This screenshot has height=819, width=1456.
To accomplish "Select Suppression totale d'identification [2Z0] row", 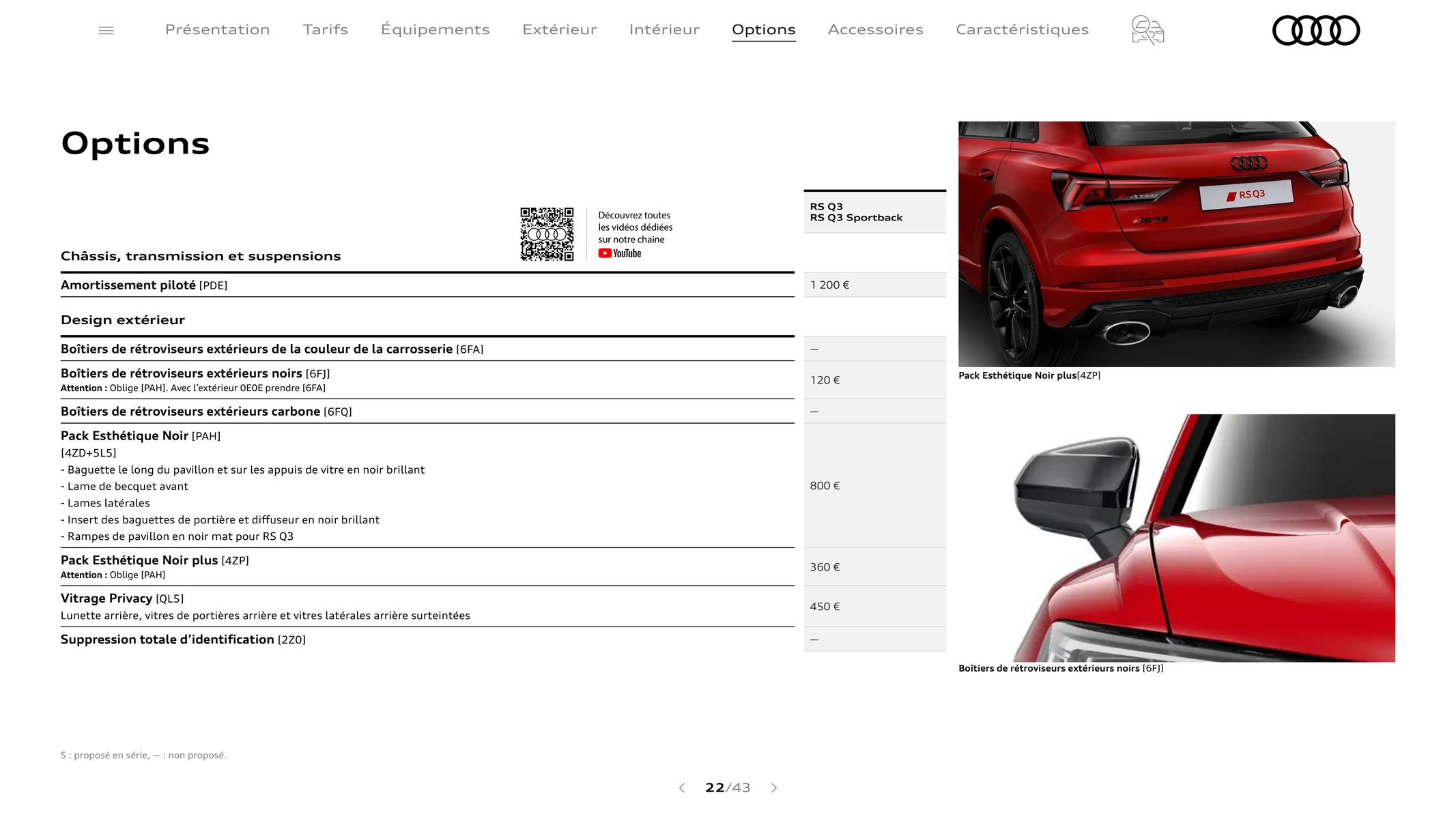I will 427,640.
